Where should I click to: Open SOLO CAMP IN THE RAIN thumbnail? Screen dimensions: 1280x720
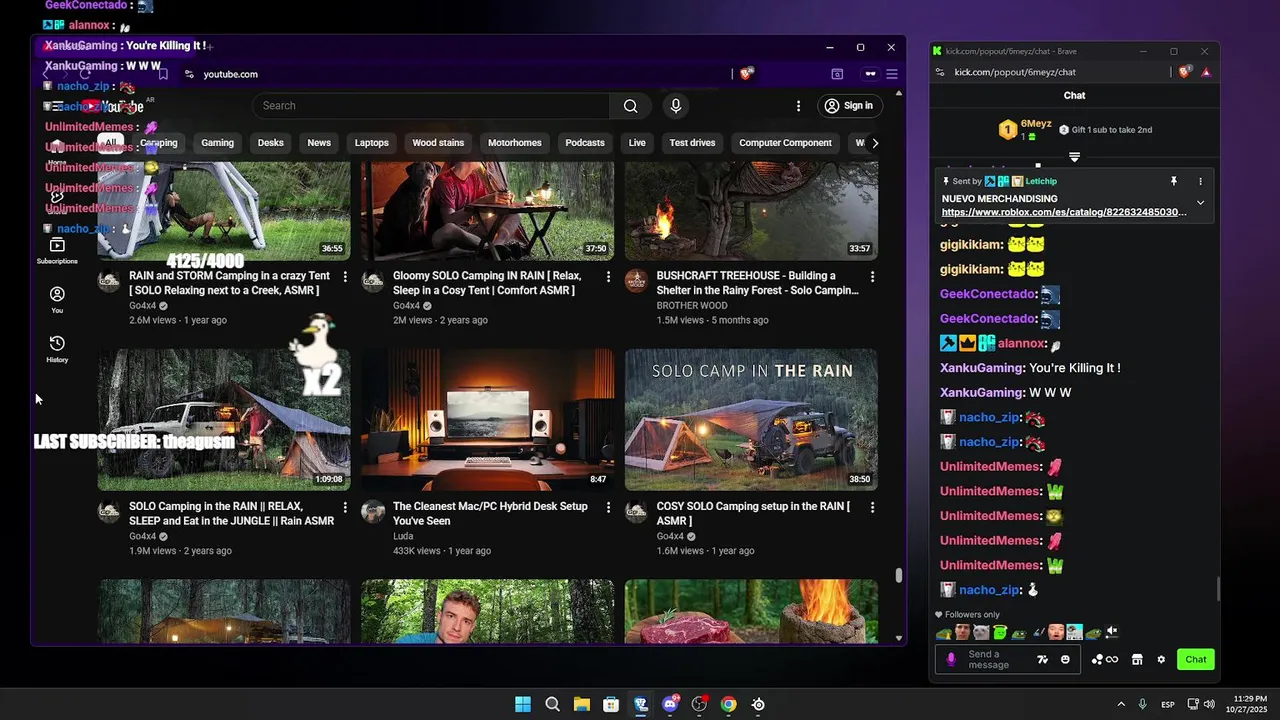point(752,420)
